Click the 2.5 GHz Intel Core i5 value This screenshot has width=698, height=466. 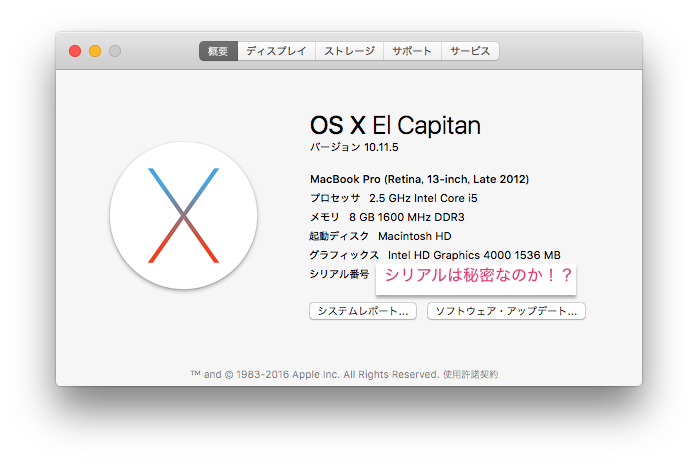pos(423,198)
